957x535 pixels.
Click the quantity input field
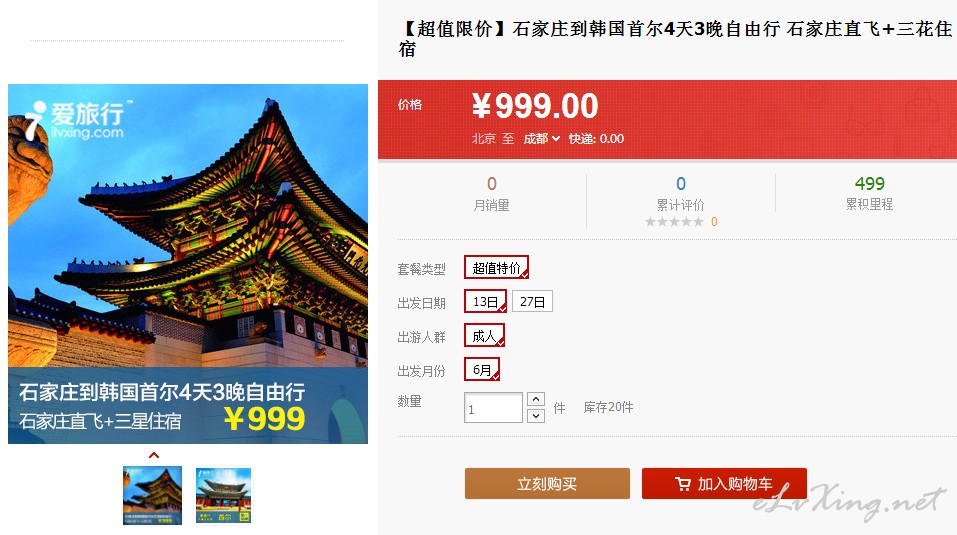(x=493, y=408)
